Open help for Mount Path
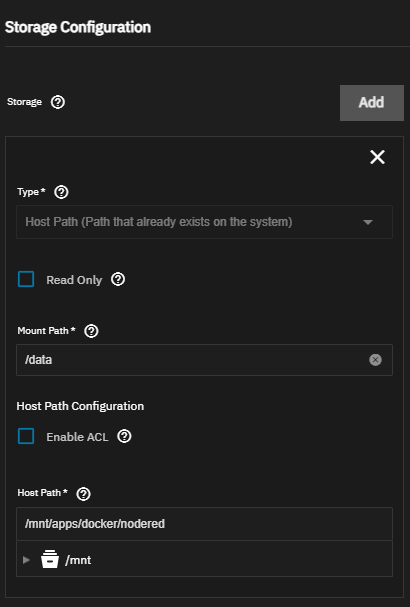The height and width of the screenshot is (607, 410). pos(91,331)
